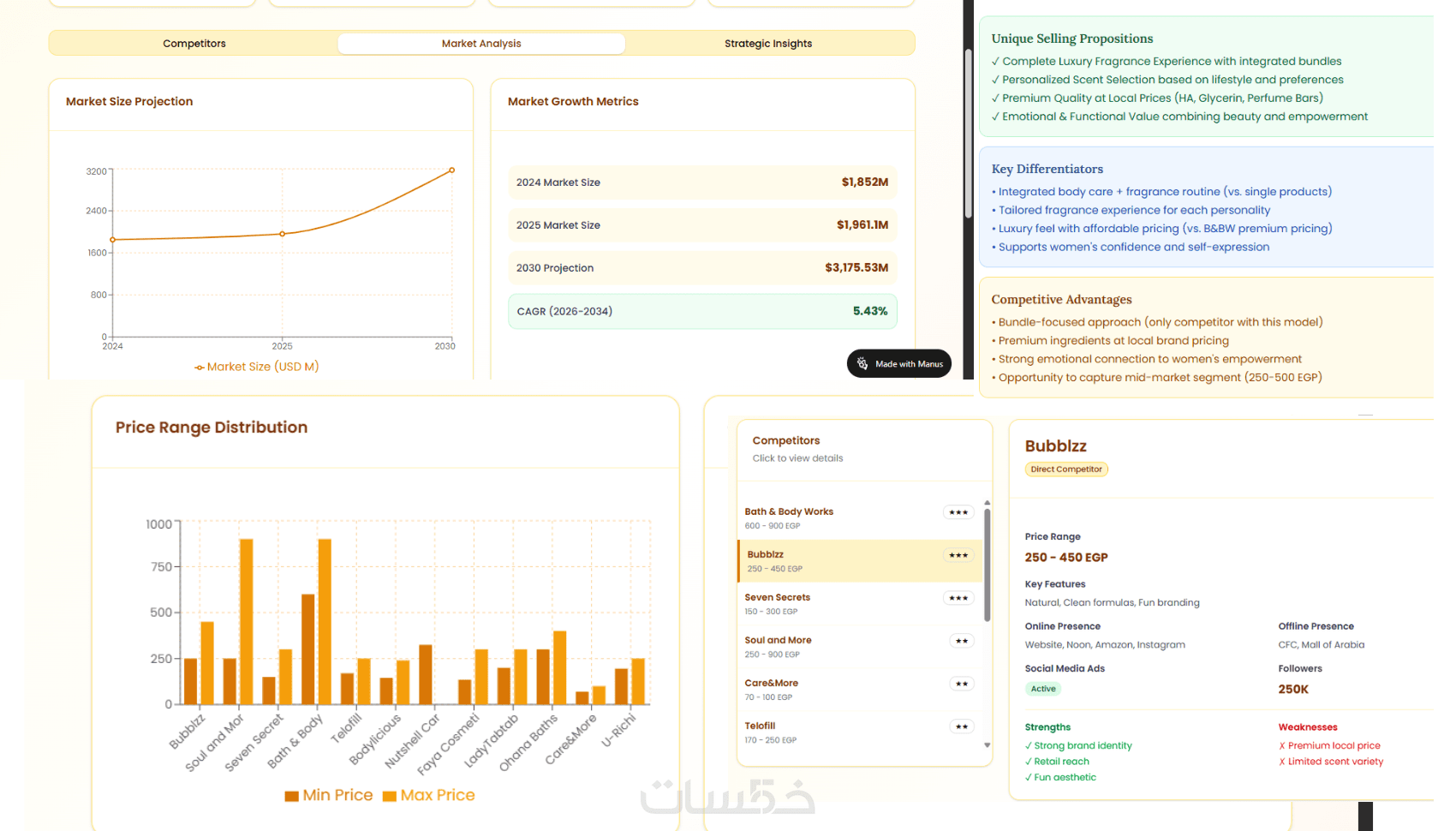The height and width of the screenshot is (831, 1456).
Task: Click the Price Range Distribution title
Action: tap(212, 427)
